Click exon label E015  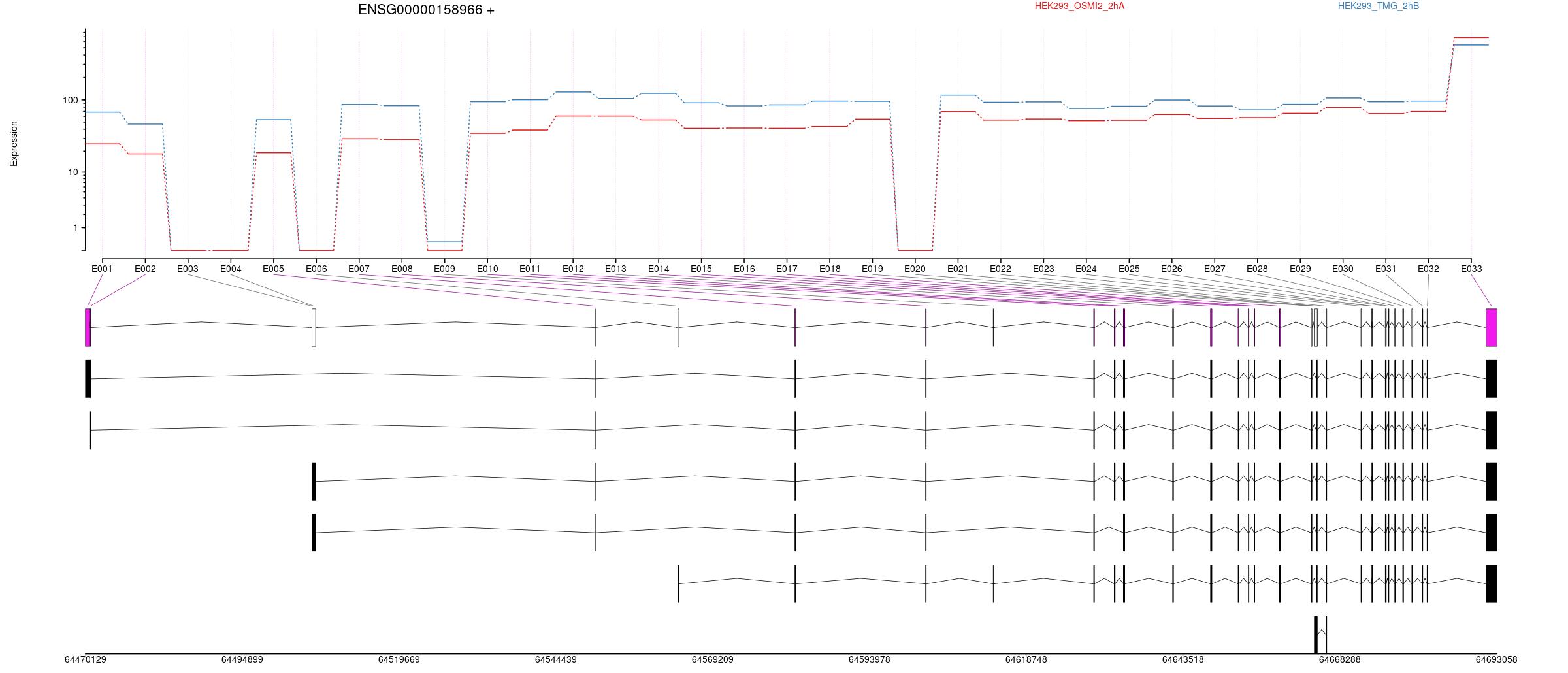pyautogui.click(x=701, y=269)
